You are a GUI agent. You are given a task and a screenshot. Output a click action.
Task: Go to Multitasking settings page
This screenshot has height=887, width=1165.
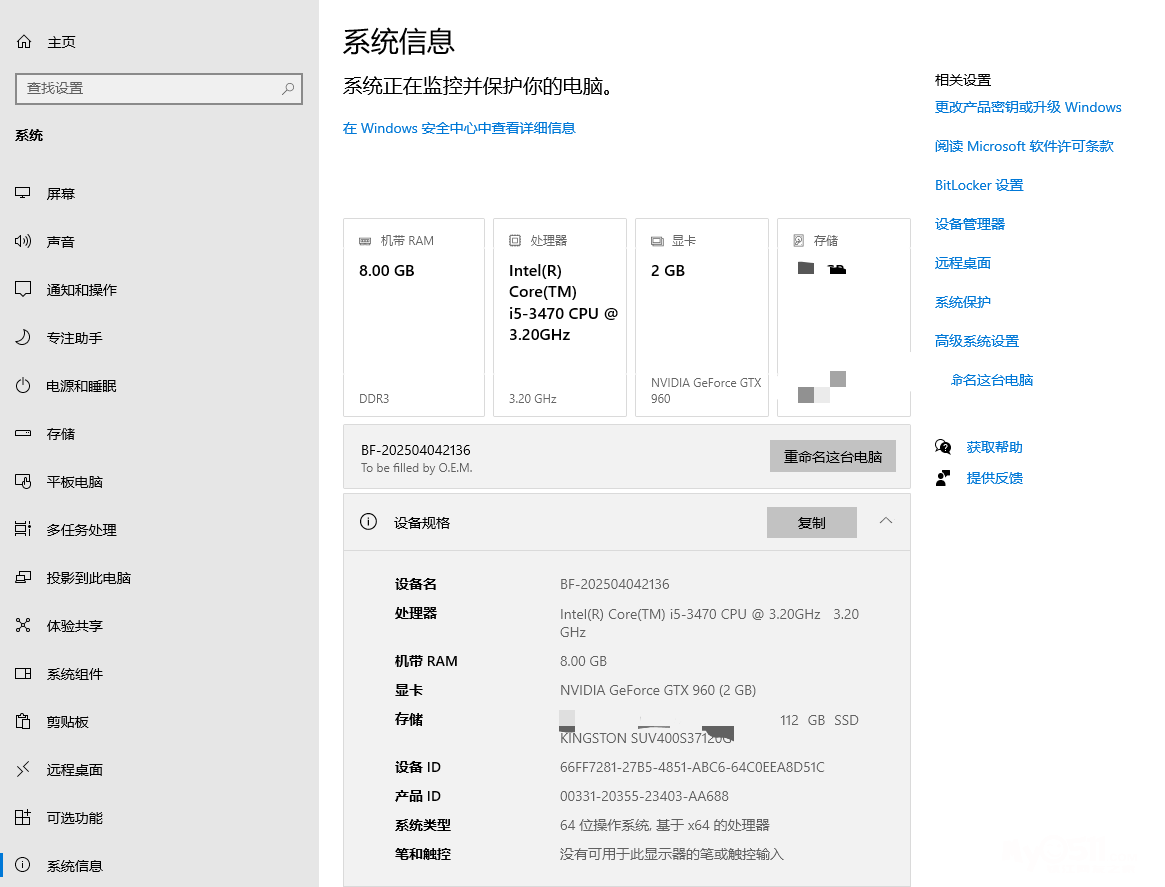tap(81, 530)
